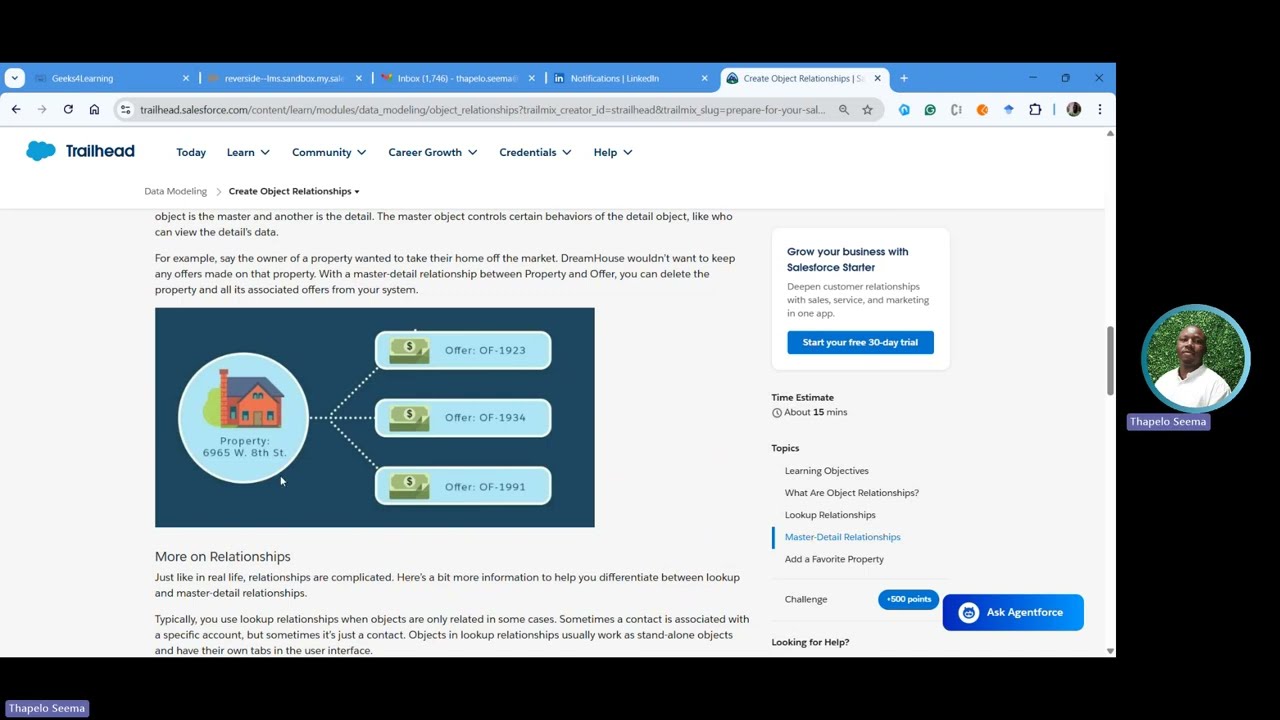Click the Grammarly extension icon
The width and height of the screenshot is (1280, 720).
pos(930,110)
